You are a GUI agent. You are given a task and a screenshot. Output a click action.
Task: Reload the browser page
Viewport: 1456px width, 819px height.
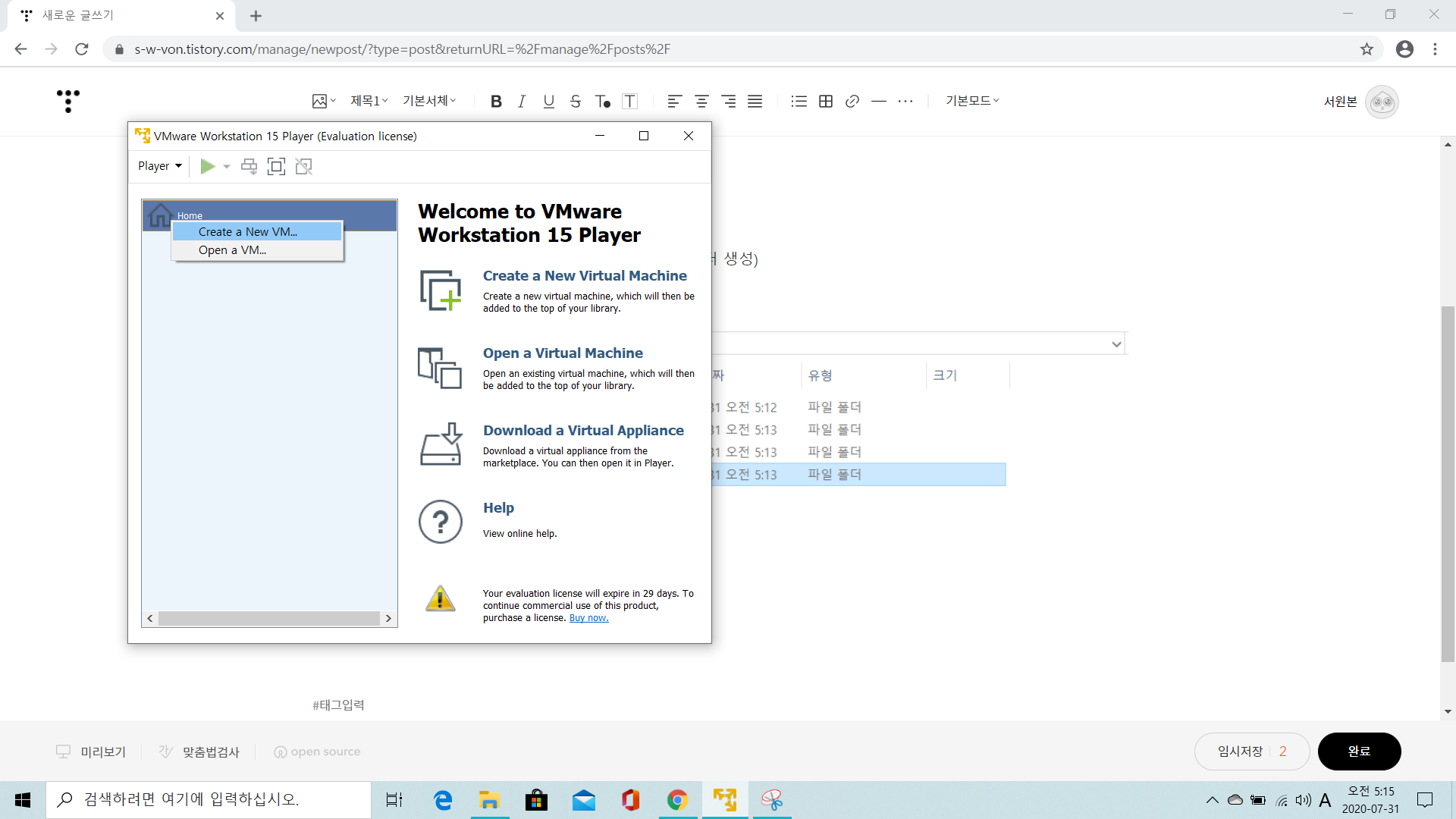(82, 49)
